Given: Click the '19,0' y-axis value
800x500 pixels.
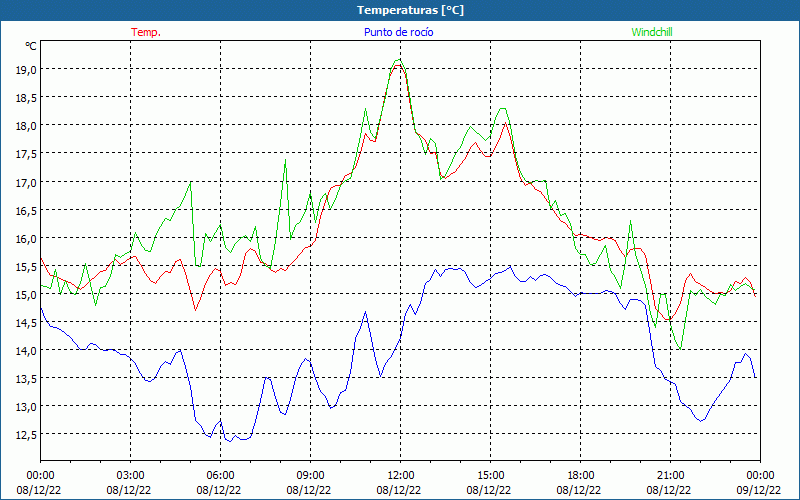Looking at the screenshot, I should click(x=26, y=70).
